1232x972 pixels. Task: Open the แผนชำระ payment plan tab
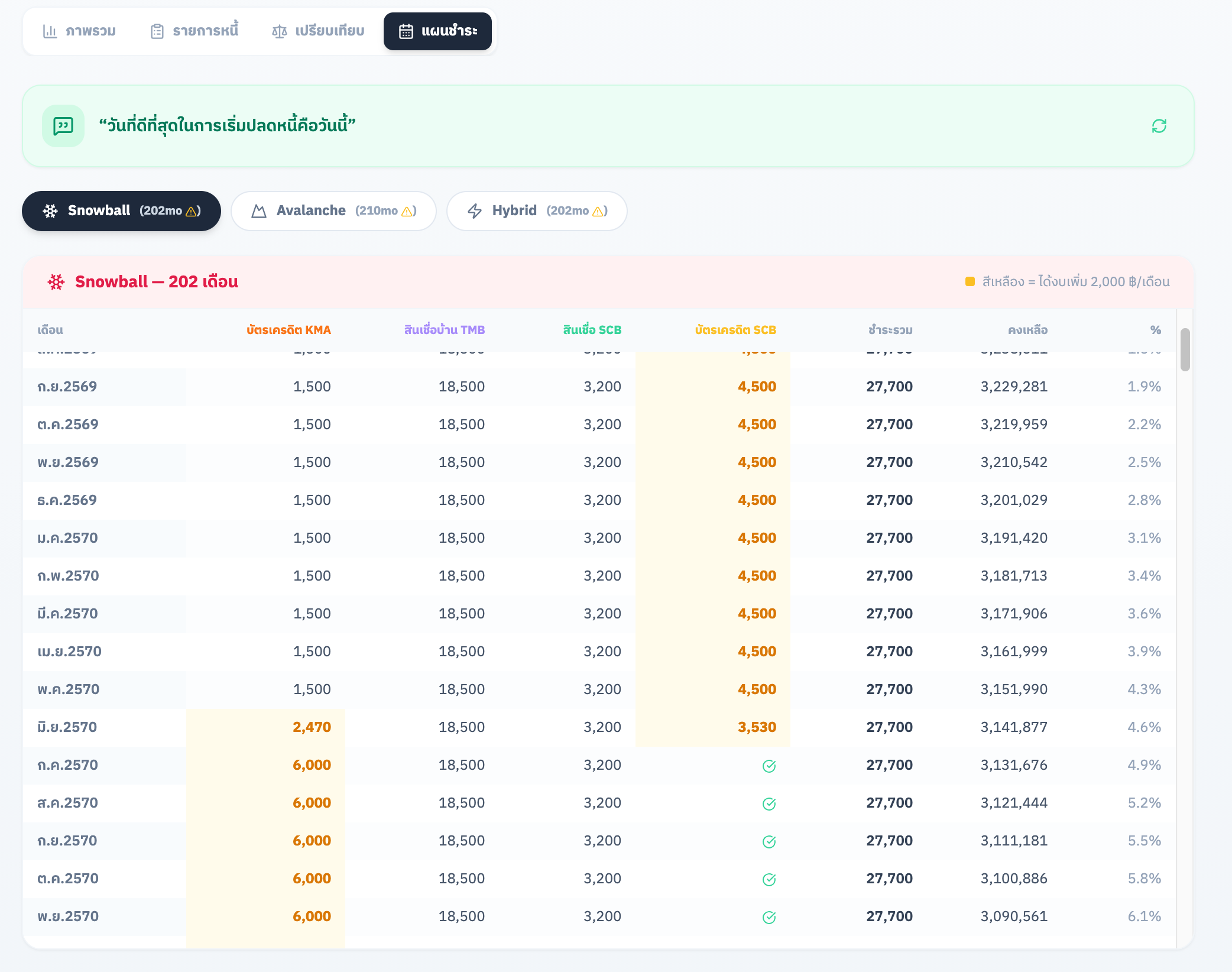click(x=437, y=31)
